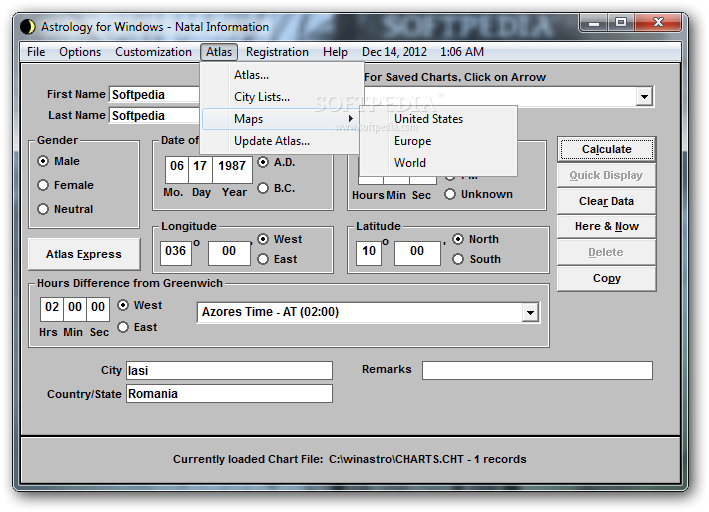Open the Customization menu
The width and height of the screenshot is (709, 512).
tap(153, 52)
